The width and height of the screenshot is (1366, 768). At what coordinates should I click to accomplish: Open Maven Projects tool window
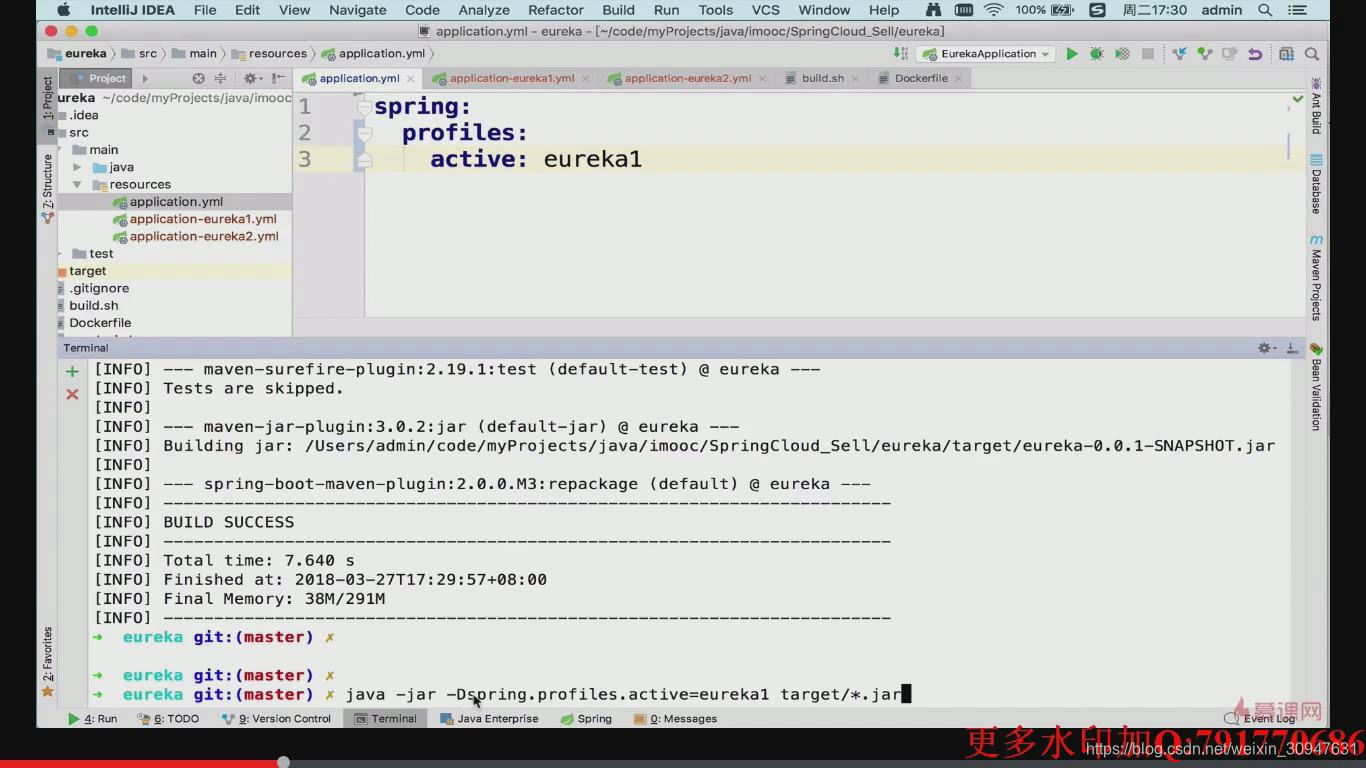click(x=1316, y=278)
